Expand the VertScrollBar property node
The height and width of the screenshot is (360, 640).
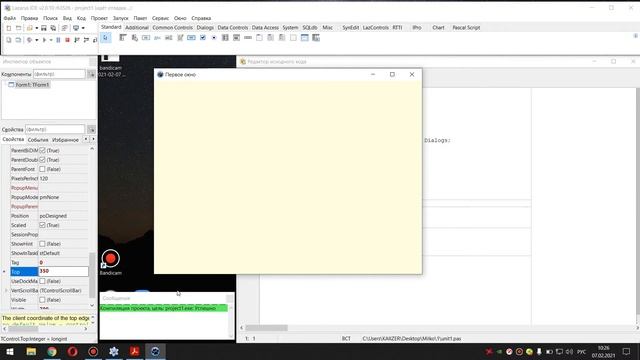tap(6, 291)
